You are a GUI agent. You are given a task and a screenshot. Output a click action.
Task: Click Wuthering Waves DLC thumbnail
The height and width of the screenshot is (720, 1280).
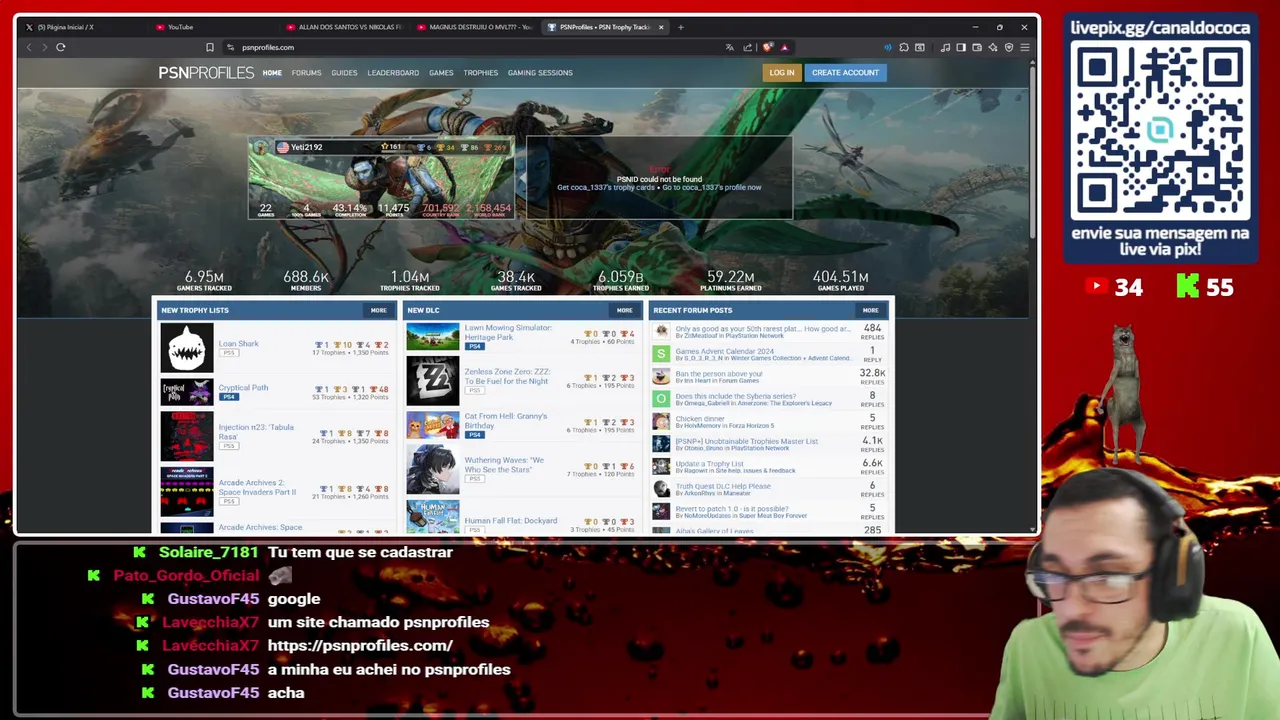coord(433,469)
